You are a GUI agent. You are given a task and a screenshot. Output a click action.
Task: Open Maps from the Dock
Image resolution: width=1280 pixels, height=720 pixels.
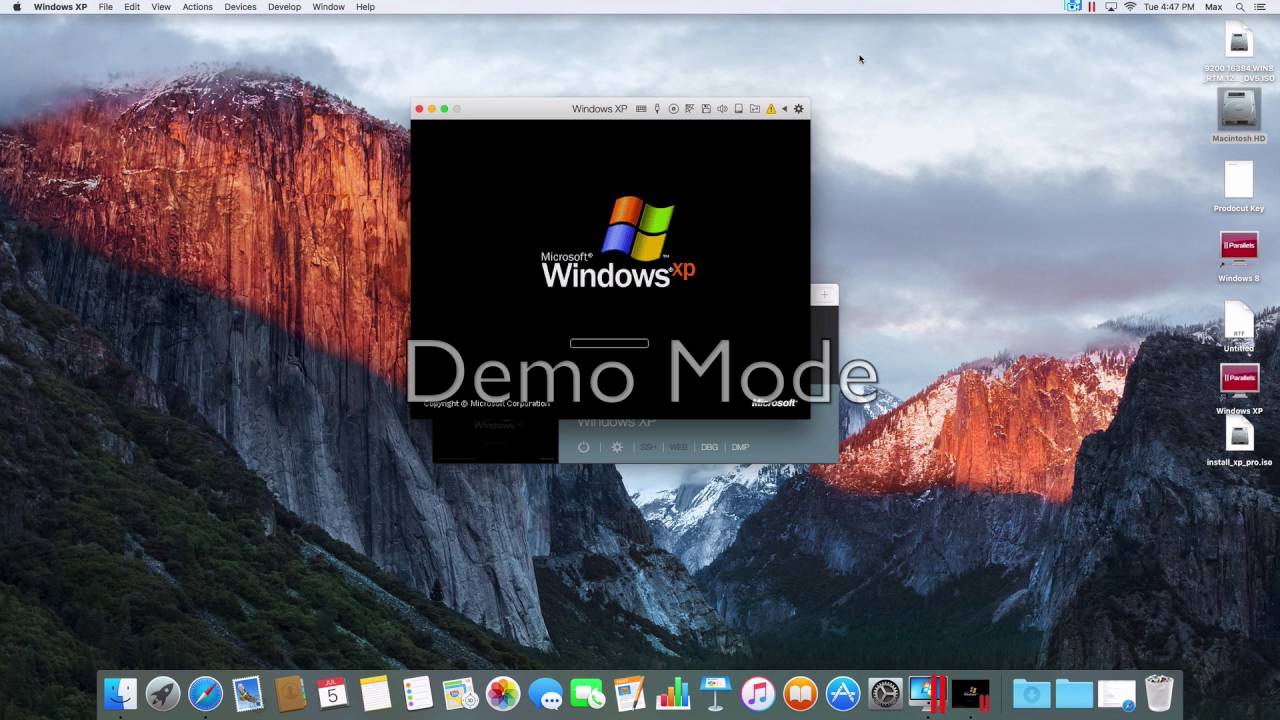pyautogui.click(x=460, y=693)
